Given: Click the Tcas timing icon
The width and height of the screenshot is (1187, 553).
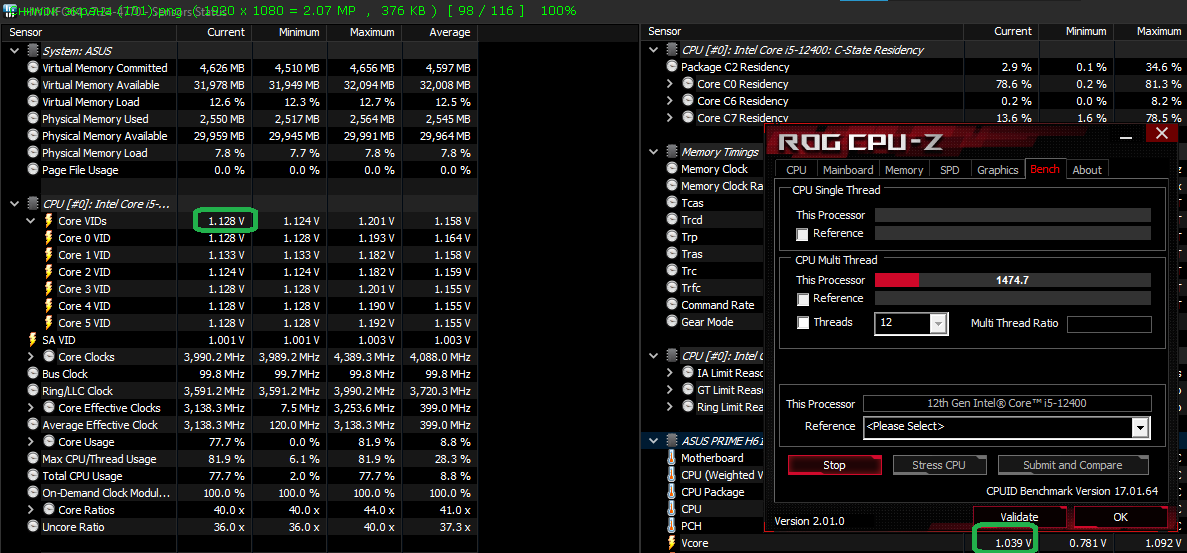Looking at the screenshot, I should point(672,203).
